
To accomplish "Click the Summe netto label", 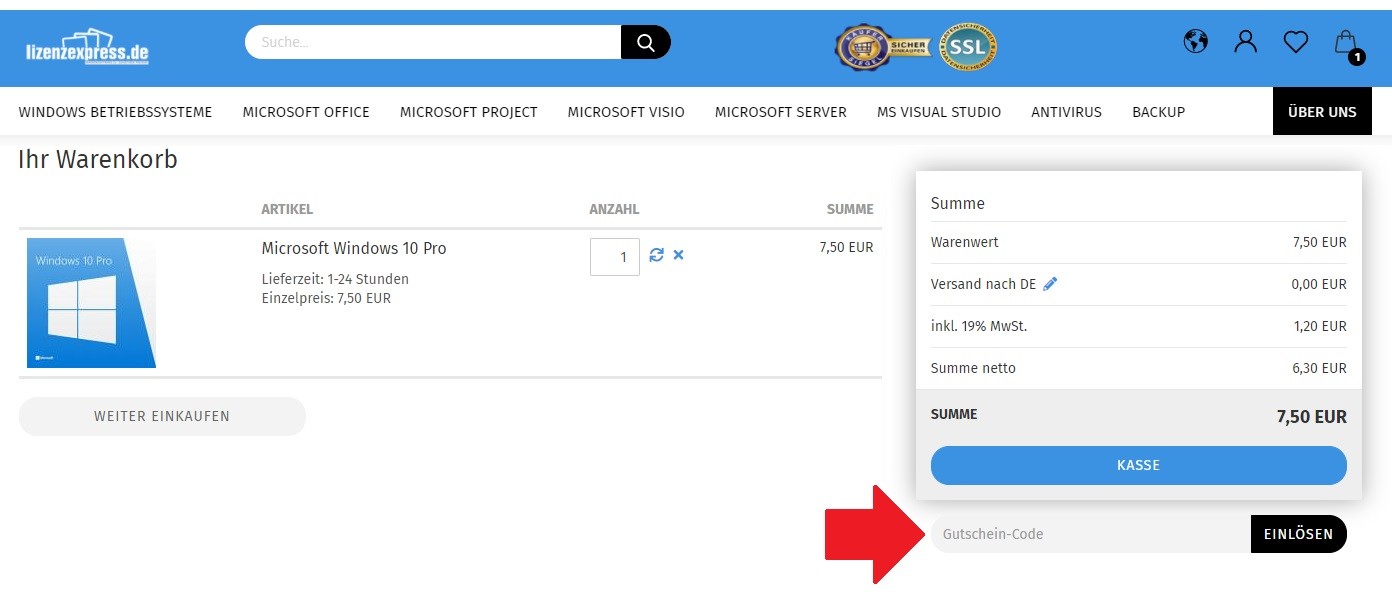I will (x=973, y=368).
